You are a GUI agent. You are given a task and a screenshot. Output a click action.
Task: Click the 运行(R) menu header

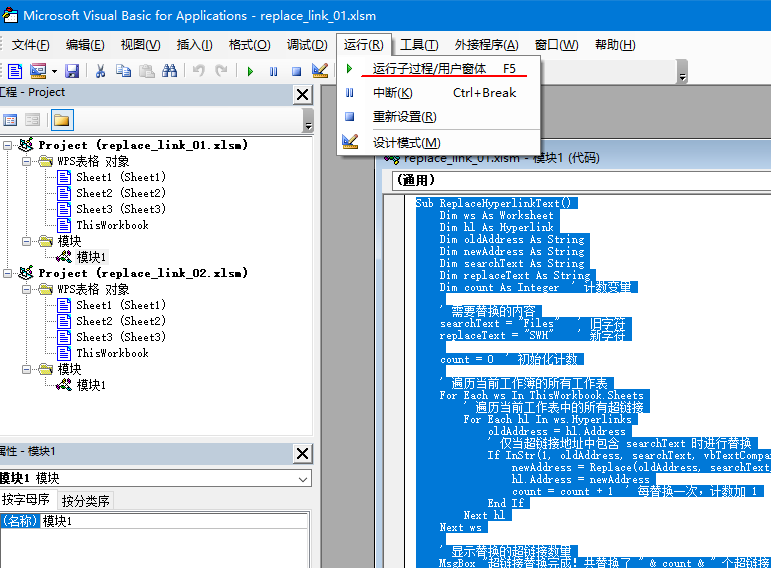(363, 45)
